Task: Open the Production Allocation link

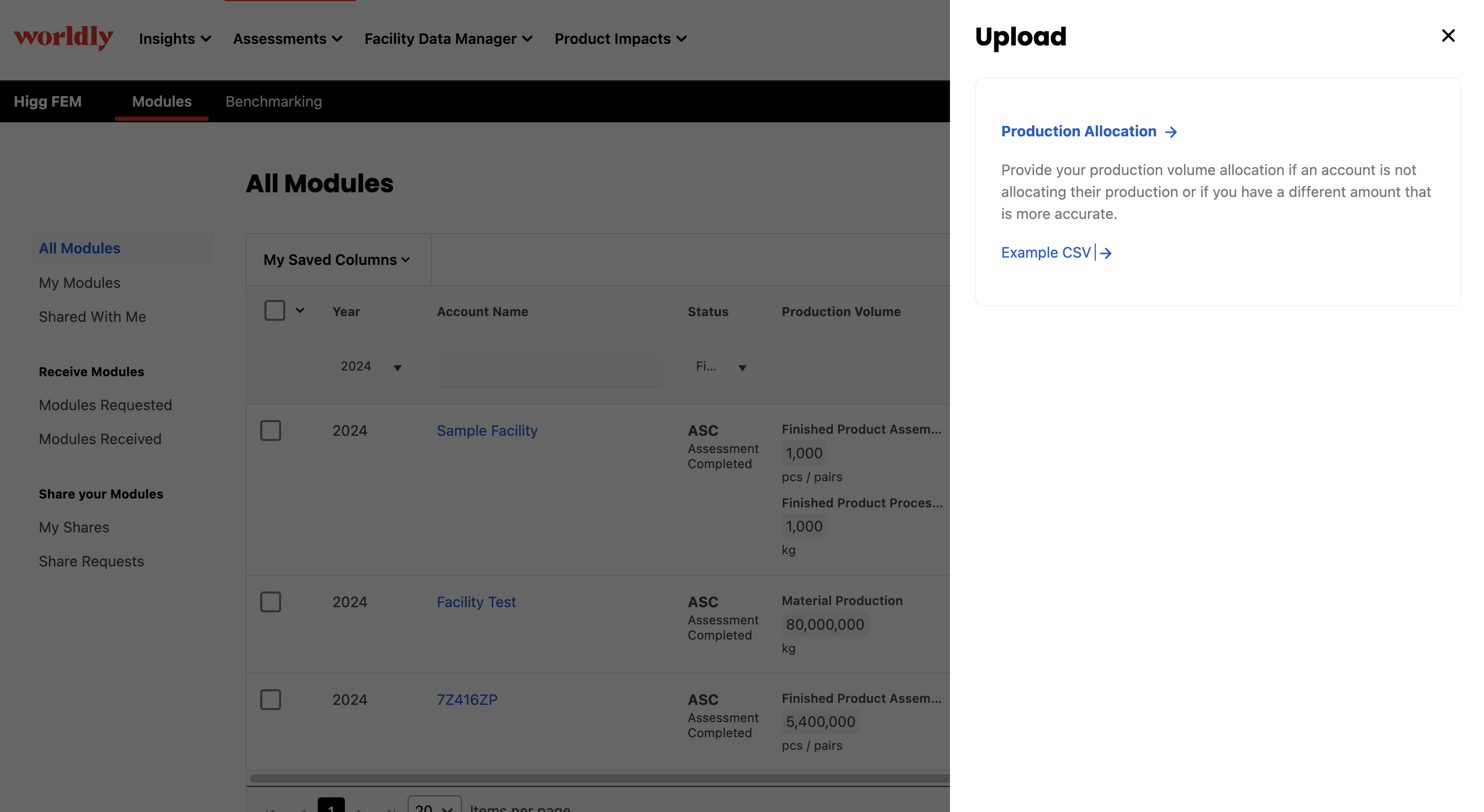Action: pos(1079,131)
